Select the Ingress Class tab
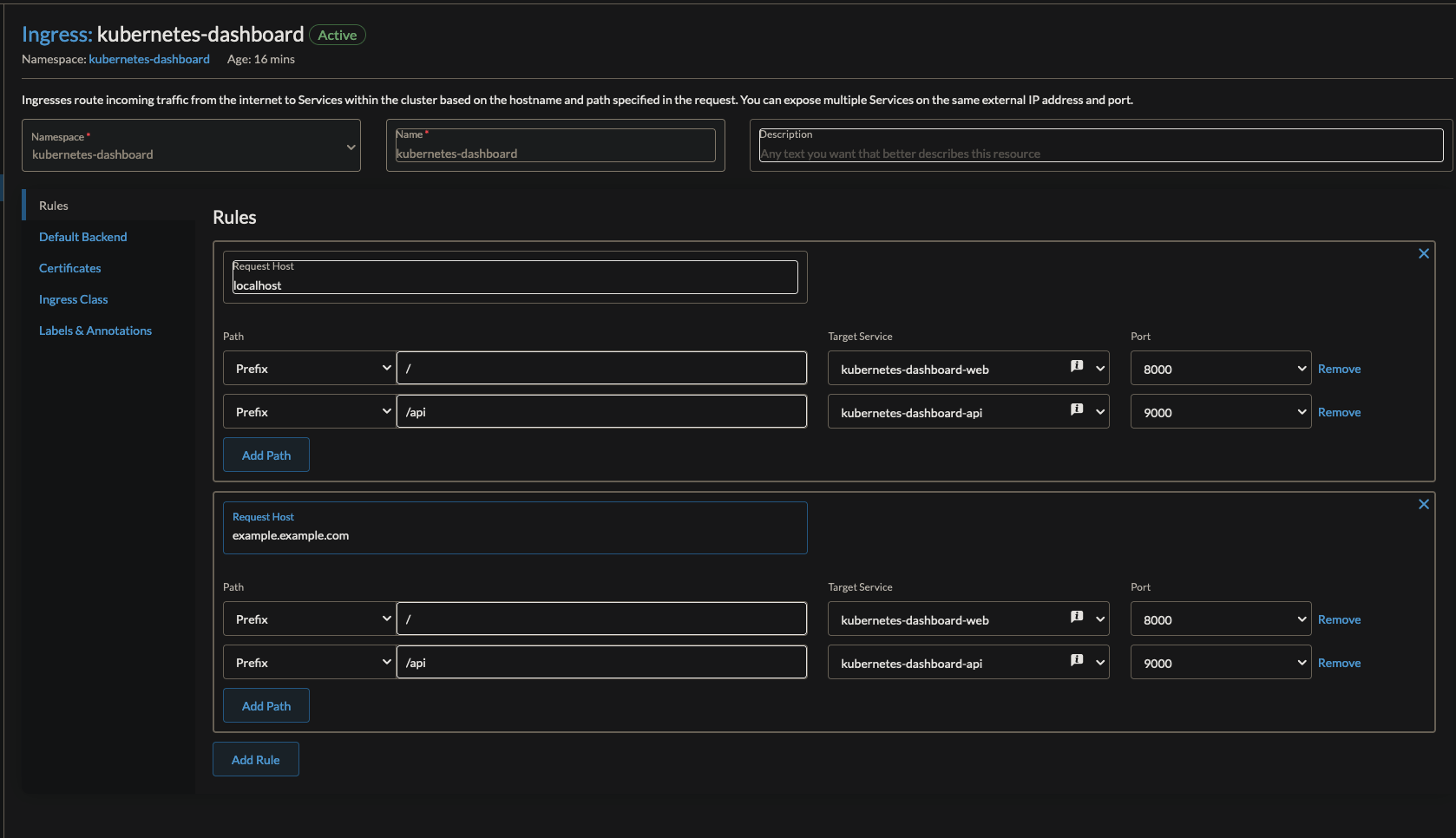1456x838 pixels. coord(73,299)
